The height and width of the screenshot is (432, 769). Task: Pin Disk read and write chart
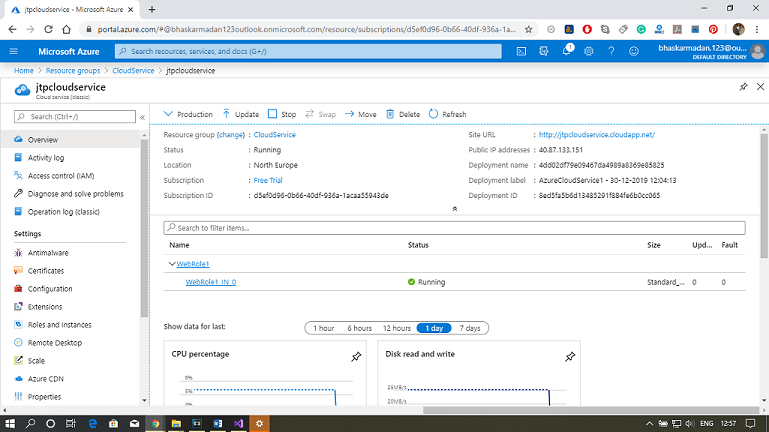pyautogui.click(x=570, y=357)
